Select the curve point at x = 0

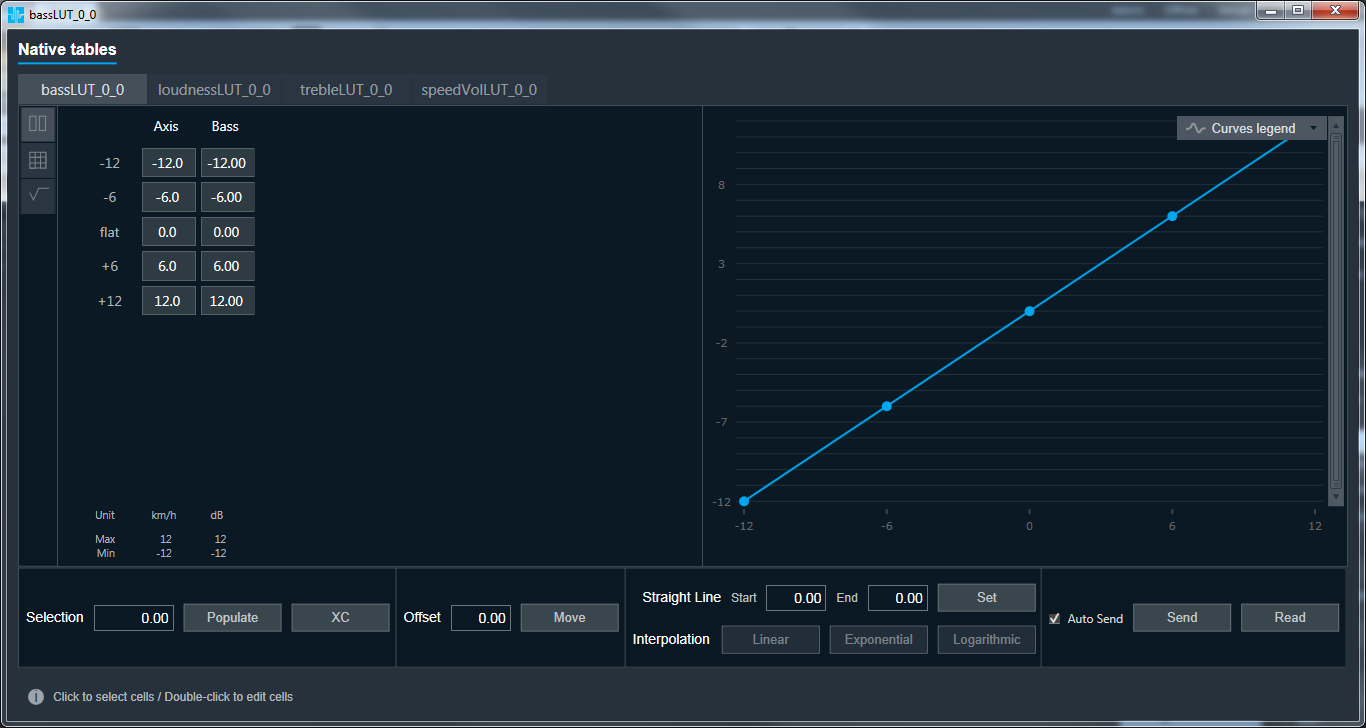click(x=1029, y=311)
